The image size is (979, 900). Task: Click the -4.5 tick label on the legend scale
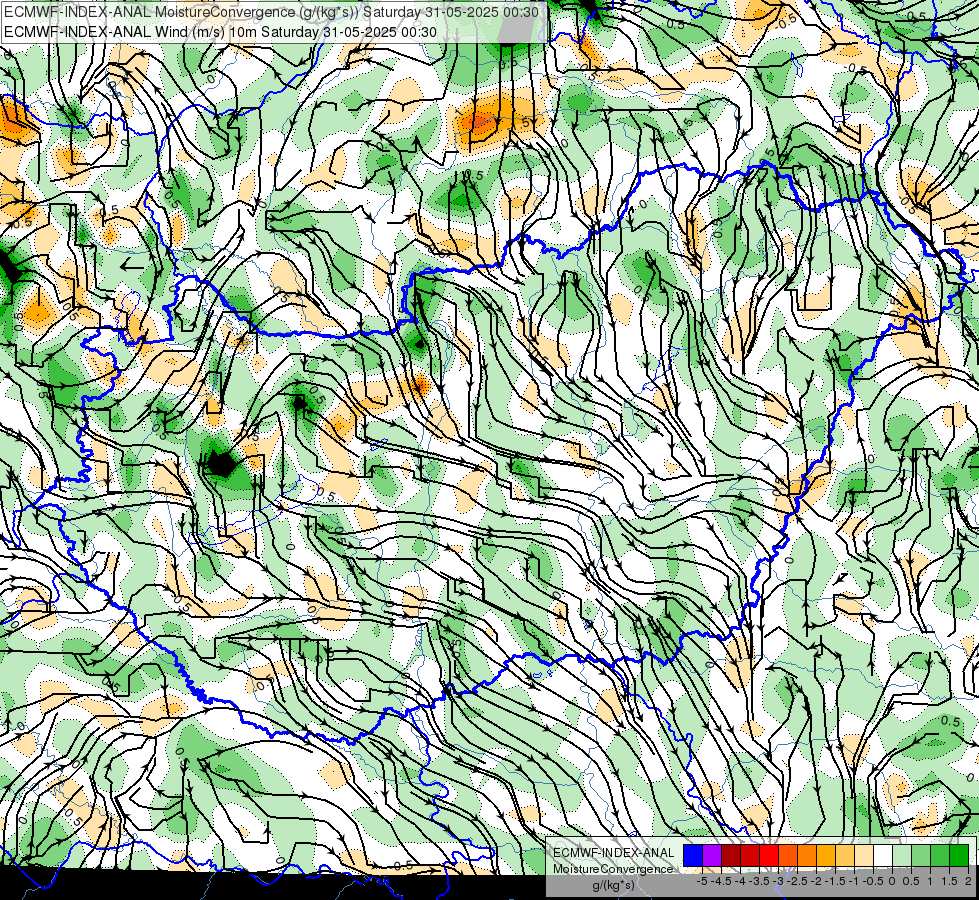(x=721, y=881)
